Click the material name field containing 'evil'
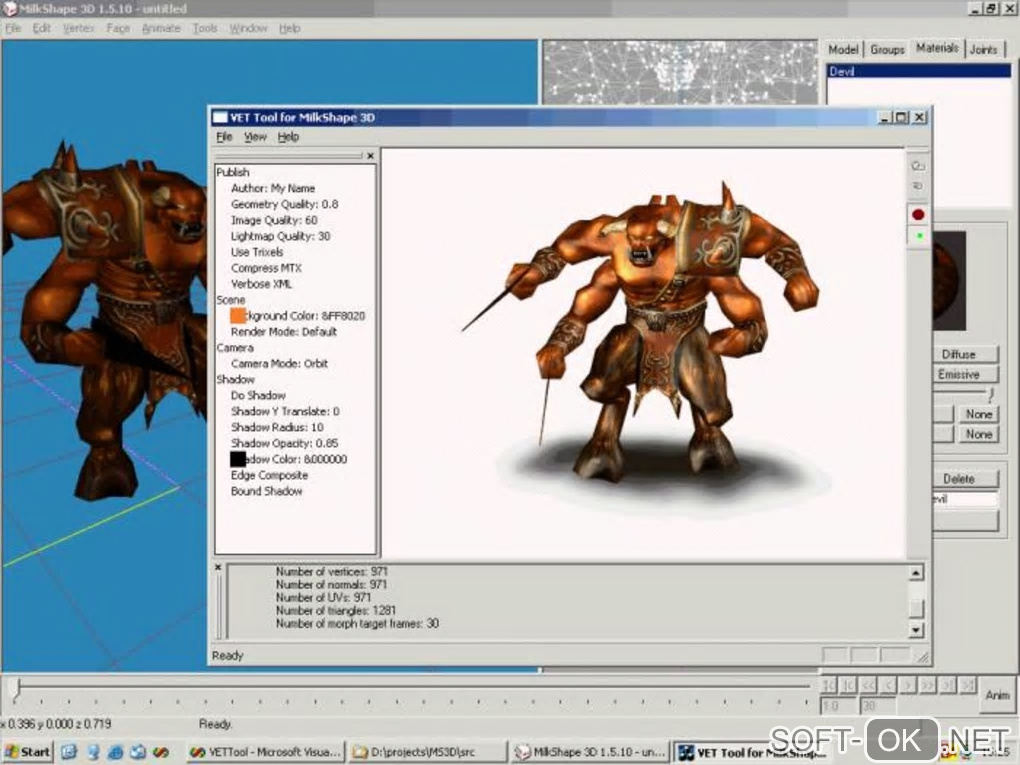This screenshot has width=1020, height=765. click(x=965, y=500)
